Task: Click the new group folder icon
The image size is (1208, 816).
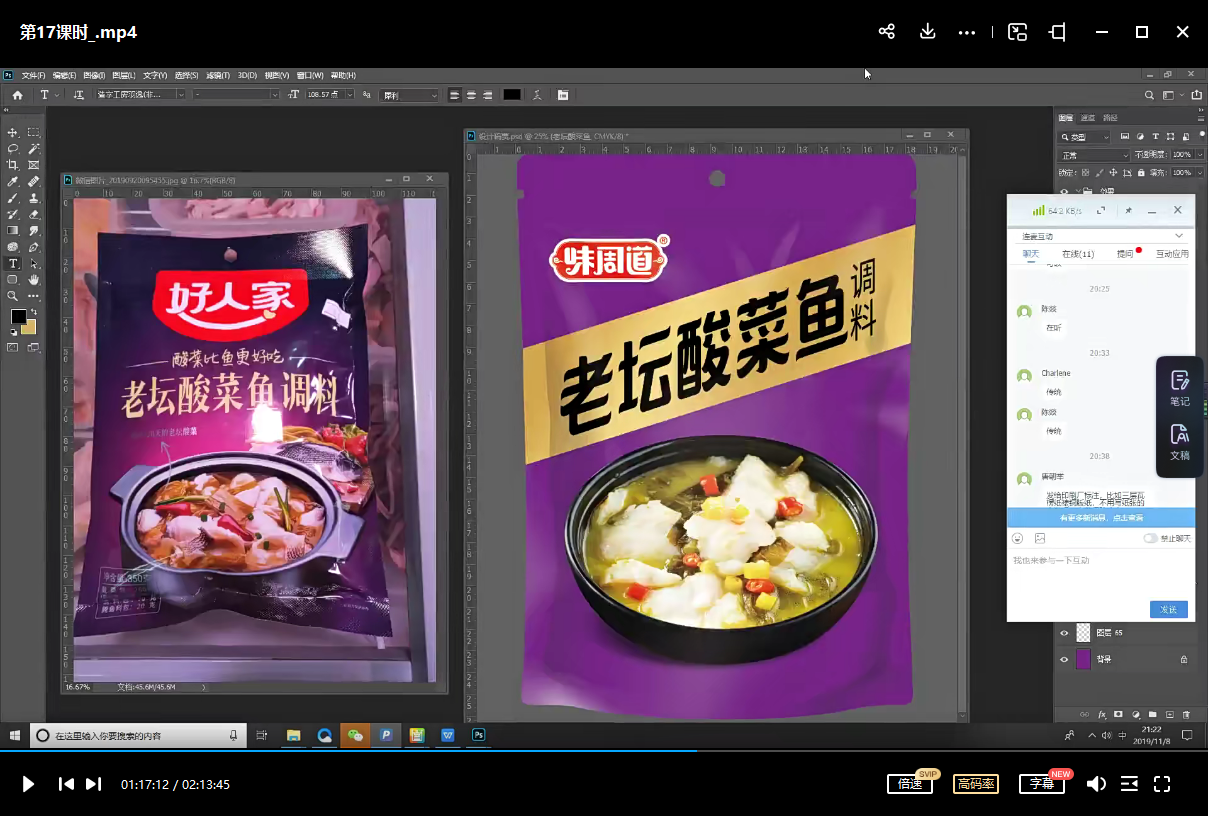Action: click(x=1152, y=715)
